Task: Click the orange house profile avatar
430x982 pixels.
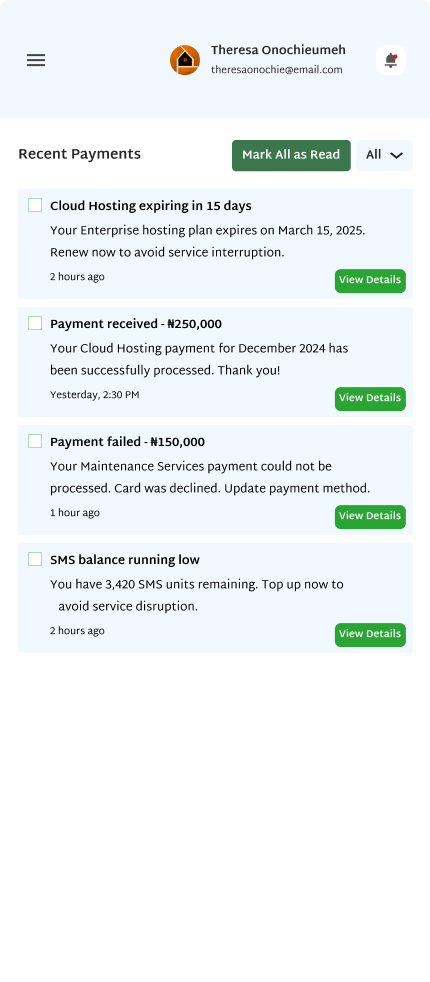Action: click(185, 60)
